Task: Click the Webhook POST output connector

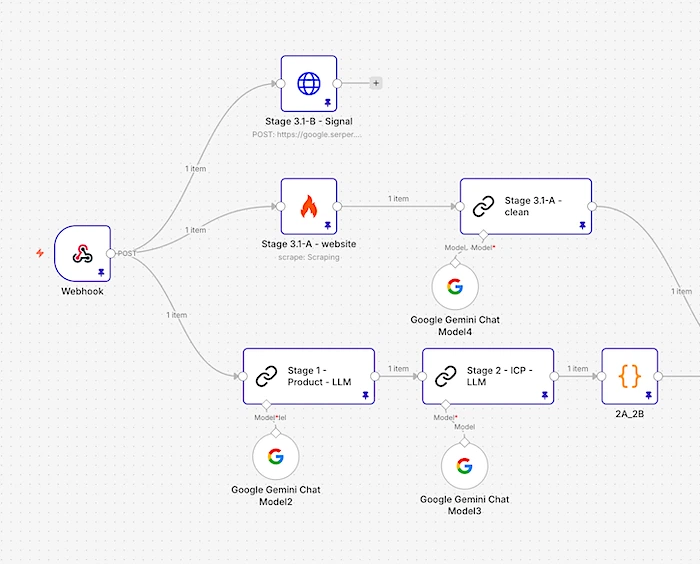Action: (110, 253)
